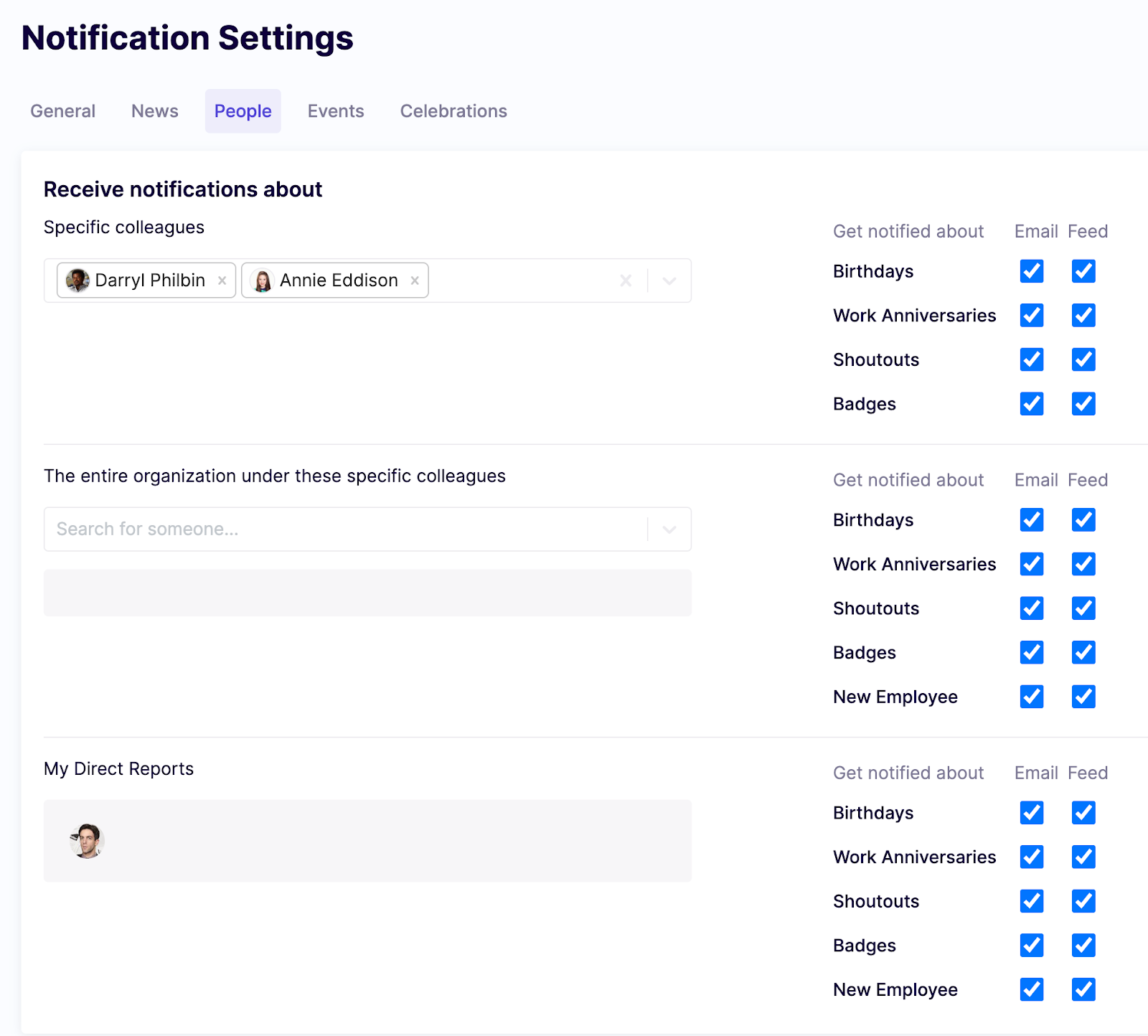Uncheck Feed for entire organization New Employee
1148x1036 pixels.
pos(1083,697)
